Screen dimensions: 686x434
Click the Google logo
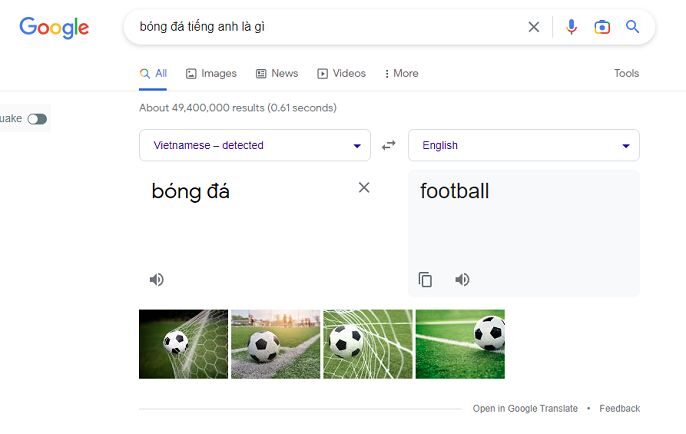click(x=54, y=27)
